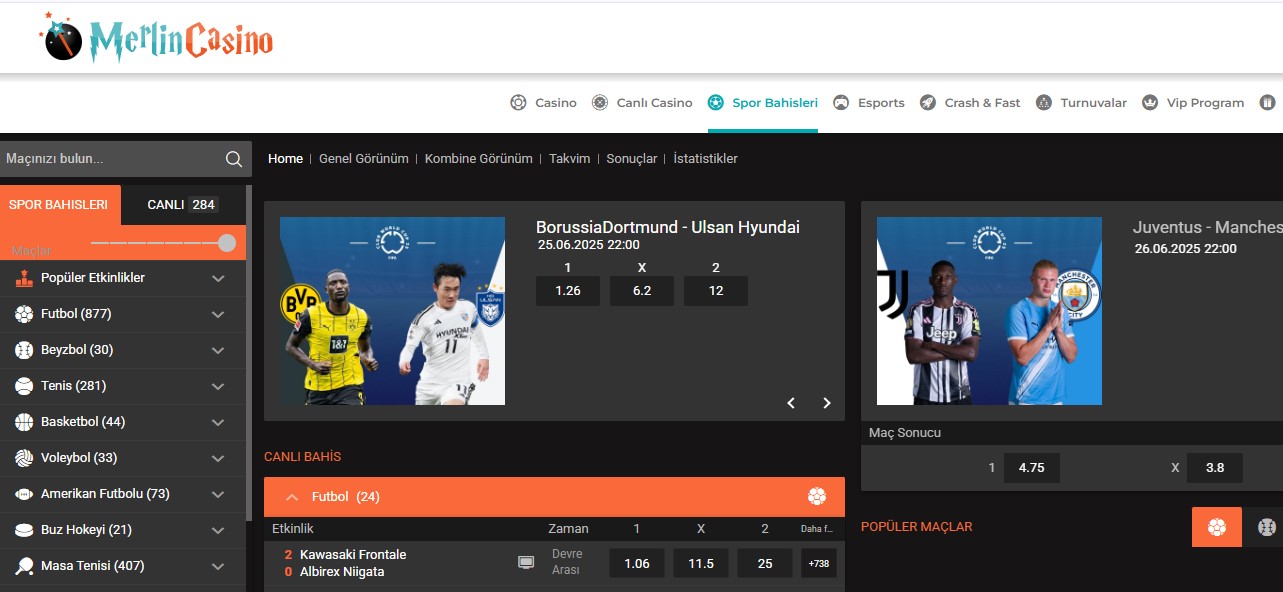This screenshot has height=592, width=1283.
Task: Go to next featured match slide
Action: coord(827,403)
